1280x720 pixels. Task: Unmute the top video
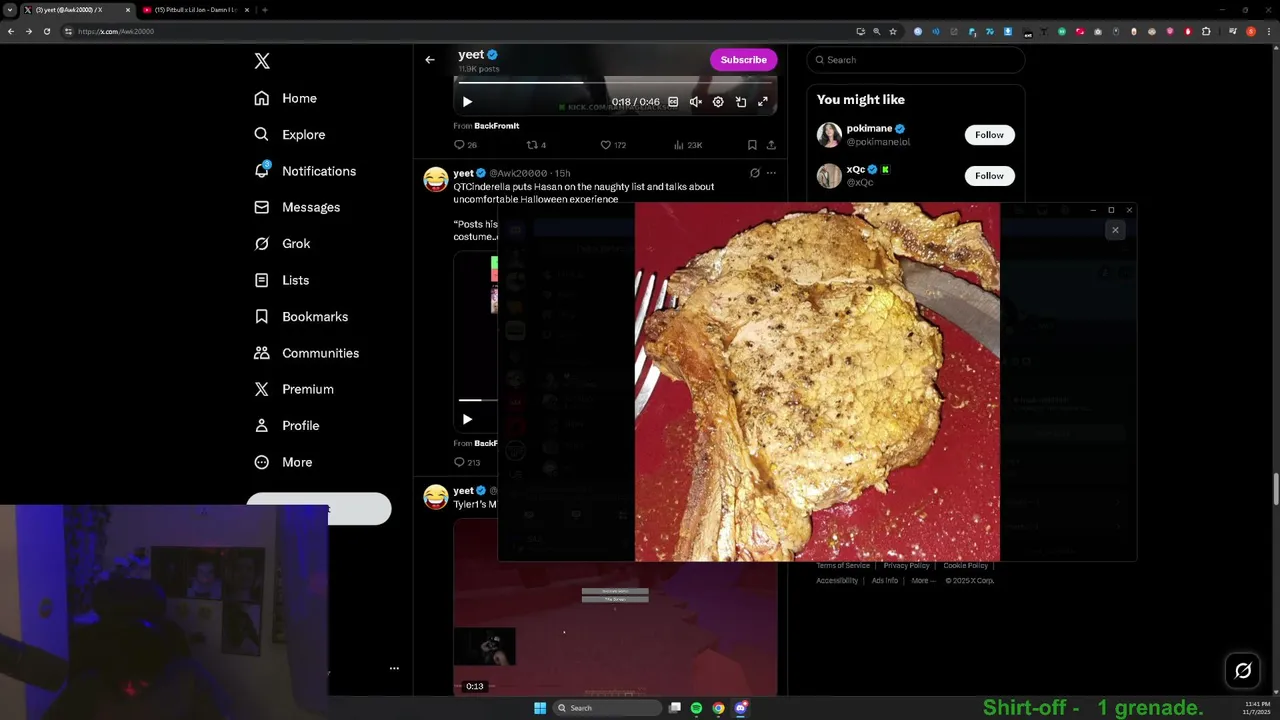(696, 102)
